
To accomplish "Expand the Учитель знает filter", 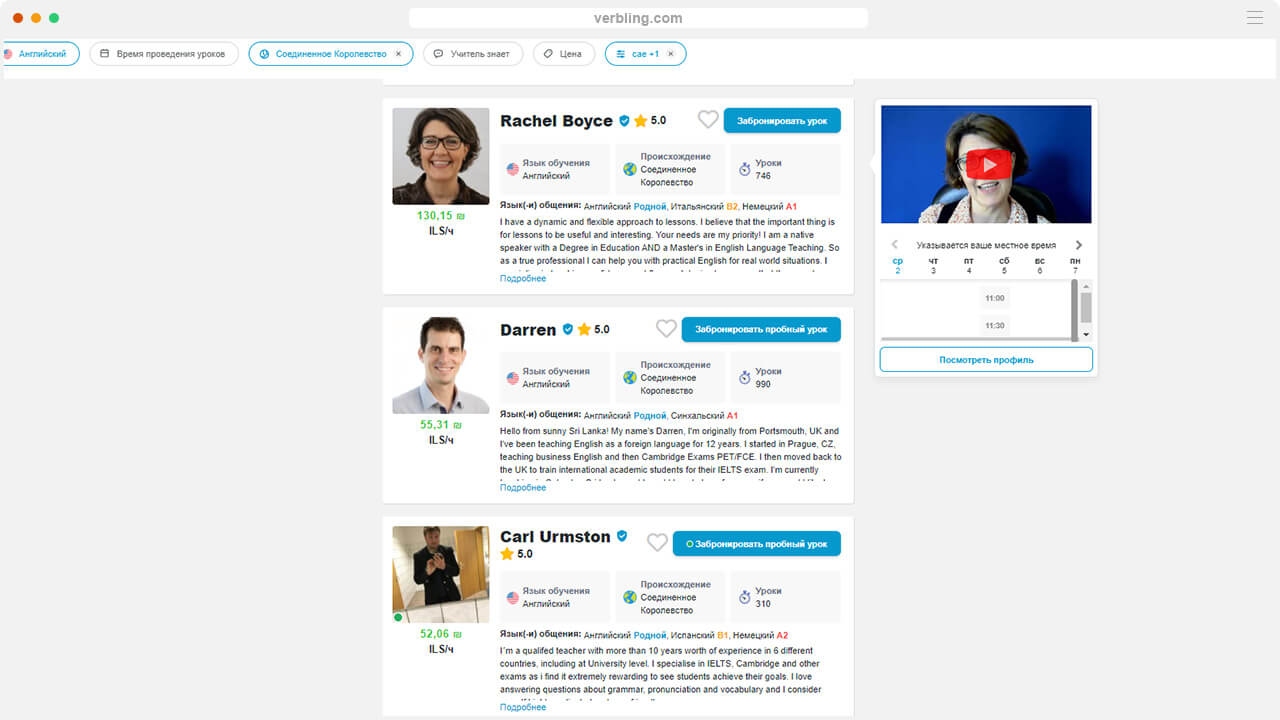I will tap(473, 54).
